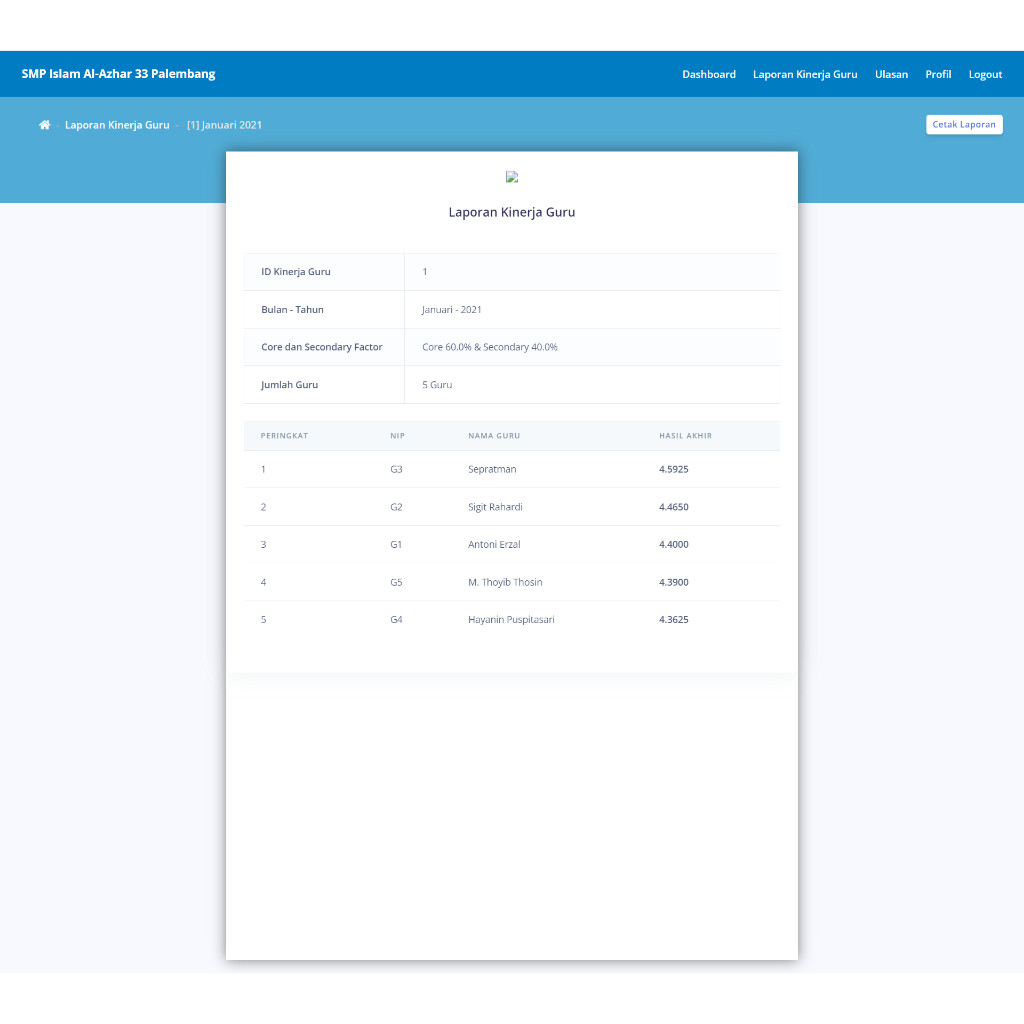The image size is (1024, 1024).
Task: Open the Laporan Kinerja Guru navigation menu
Action: tap(805, 74)
